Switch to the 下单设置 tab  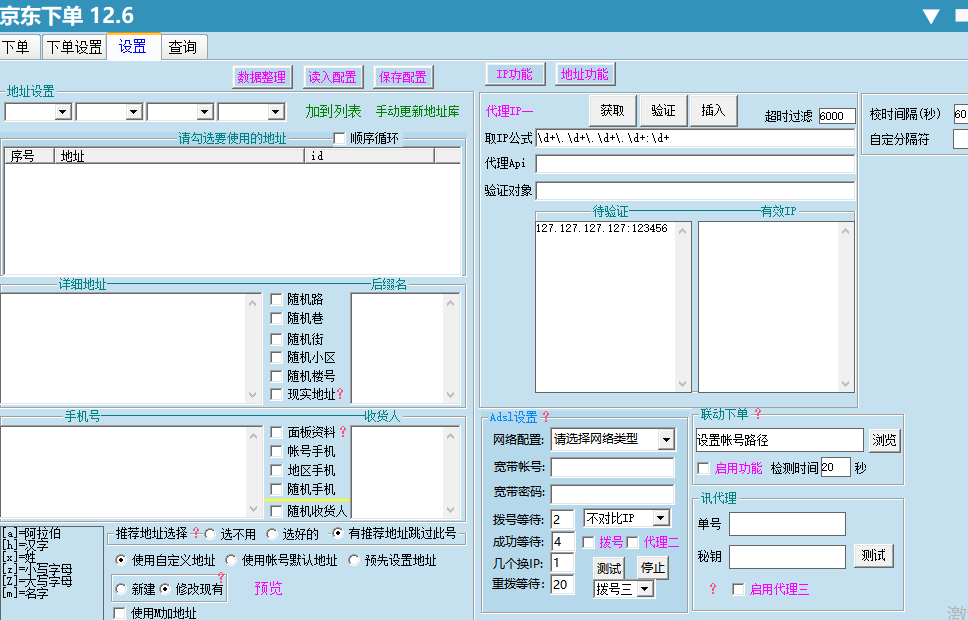75,47
